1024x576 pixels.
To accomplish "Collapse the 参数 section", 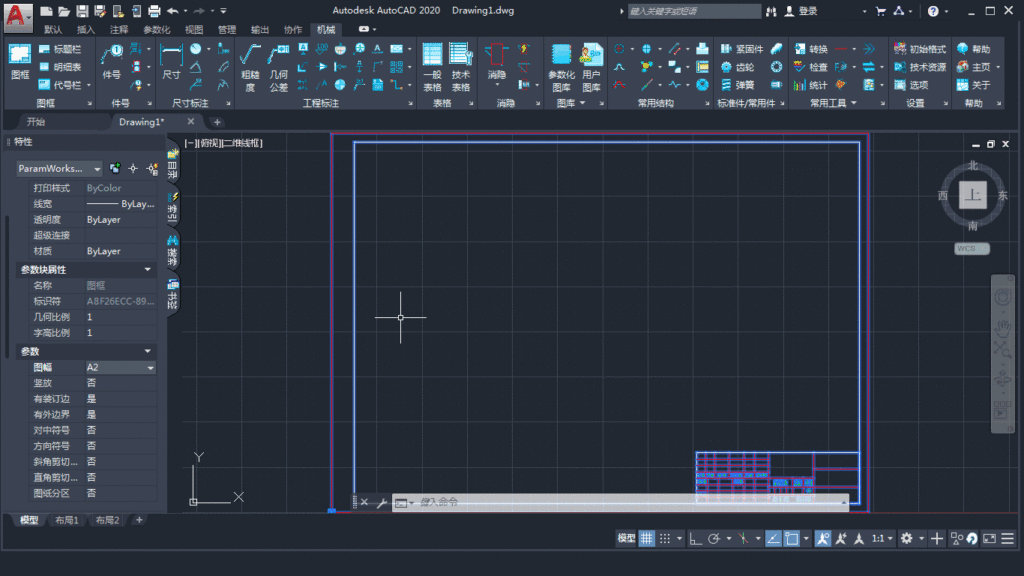I will pos(148,351).
